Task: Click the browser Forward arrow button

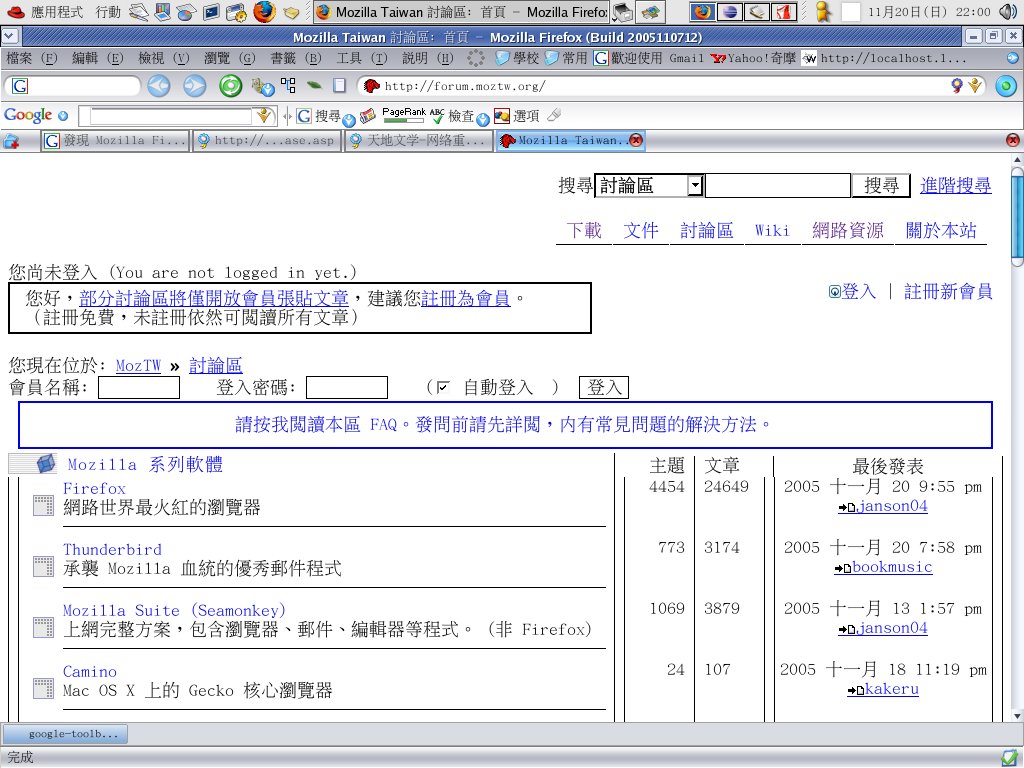Action: (x=194, y=86)
